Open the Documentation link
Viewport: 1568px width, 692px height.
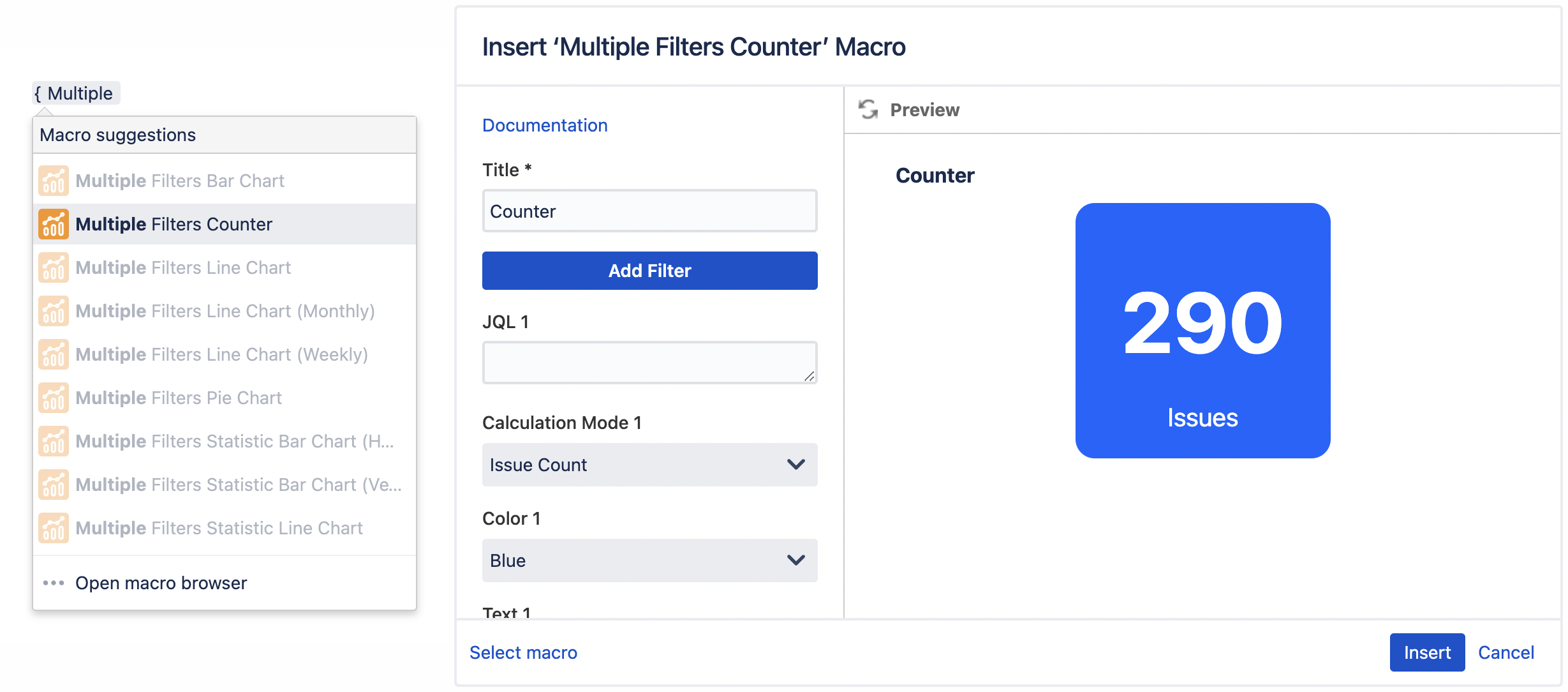(545, 125)
